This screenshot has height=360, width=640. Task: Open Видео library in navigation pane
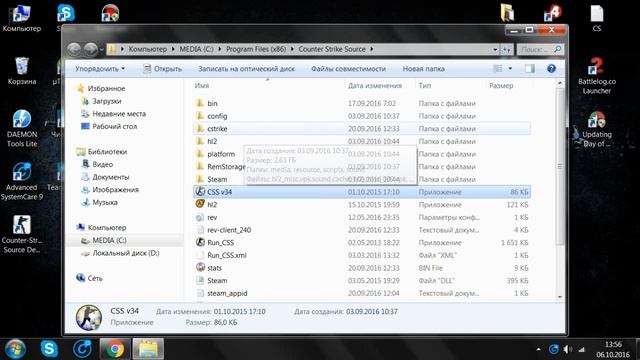(102, 164)
